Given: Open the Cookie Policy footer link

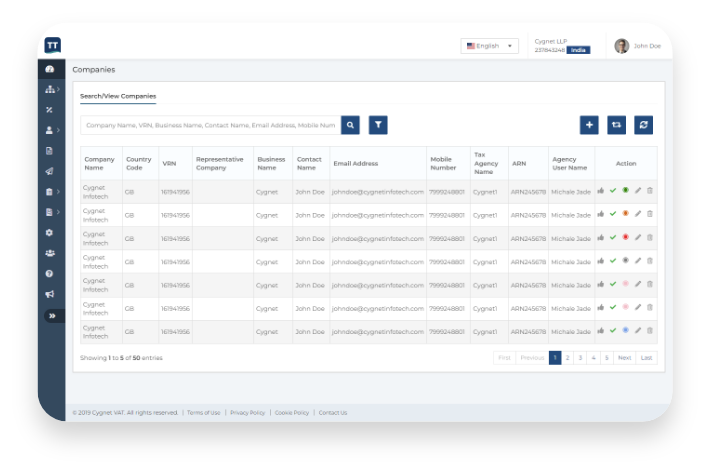Looking at the screenshot, I should pos(292,412).
